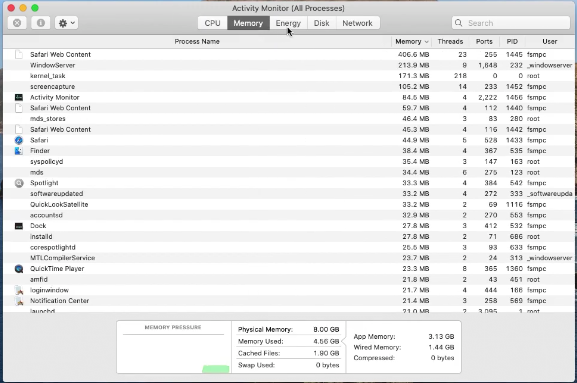The height and width of the screenshot is (383, 577).
Task: Select Safari Web Content using 59.7 MB
Action: (x=288, y=108)
